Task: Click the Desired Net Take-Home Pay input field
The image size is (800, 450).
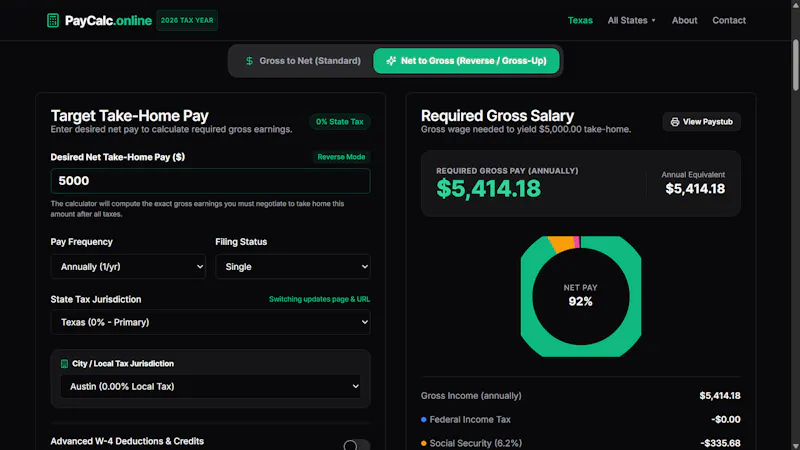Action: pos(210,181)
